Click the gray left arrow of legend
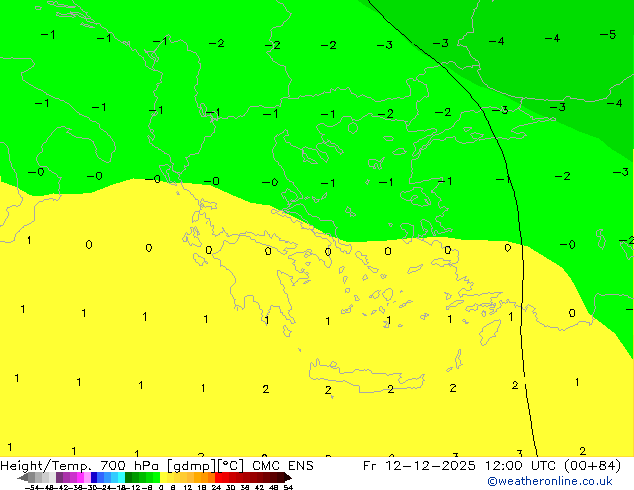The image size is (634, 490). point(23,478)
